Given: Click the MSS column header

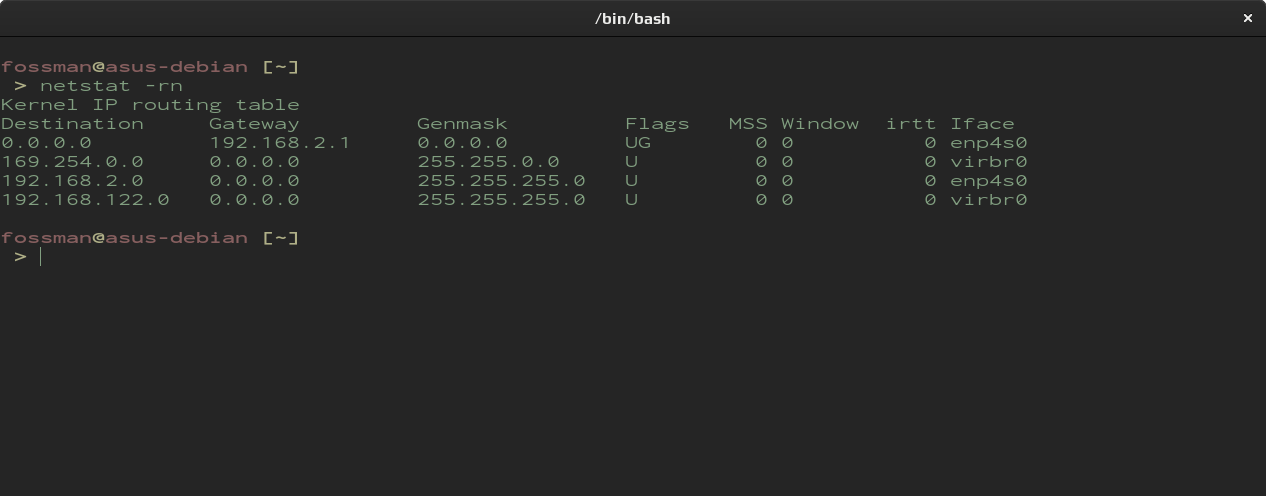Looking at the screenshot, I should [748, 124].
